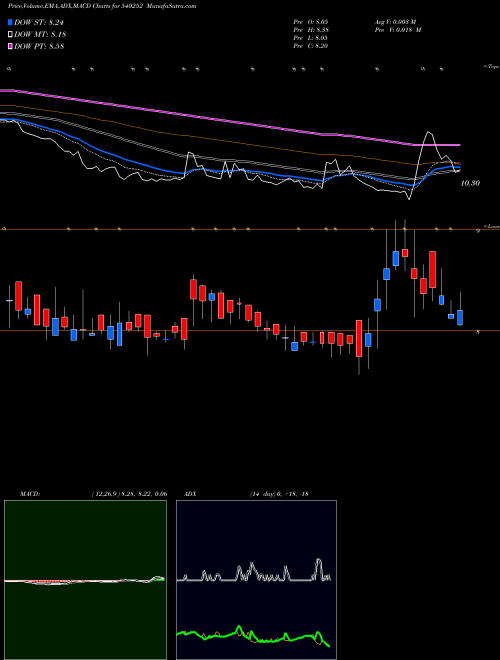The width and height of the screenshot is (500, 660).
Task: Click the ADX panel title
Action: point(190,494)
